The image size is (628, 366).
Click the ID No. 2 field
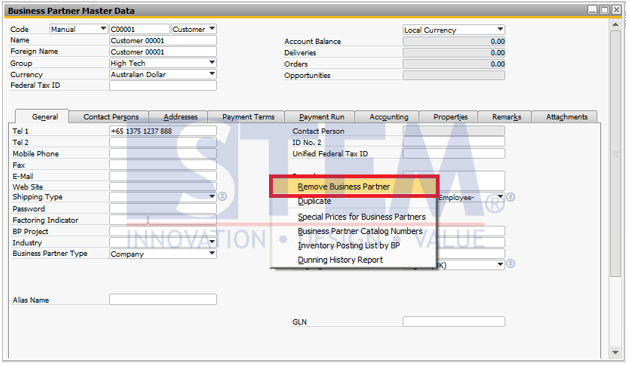tap(454, 142)
